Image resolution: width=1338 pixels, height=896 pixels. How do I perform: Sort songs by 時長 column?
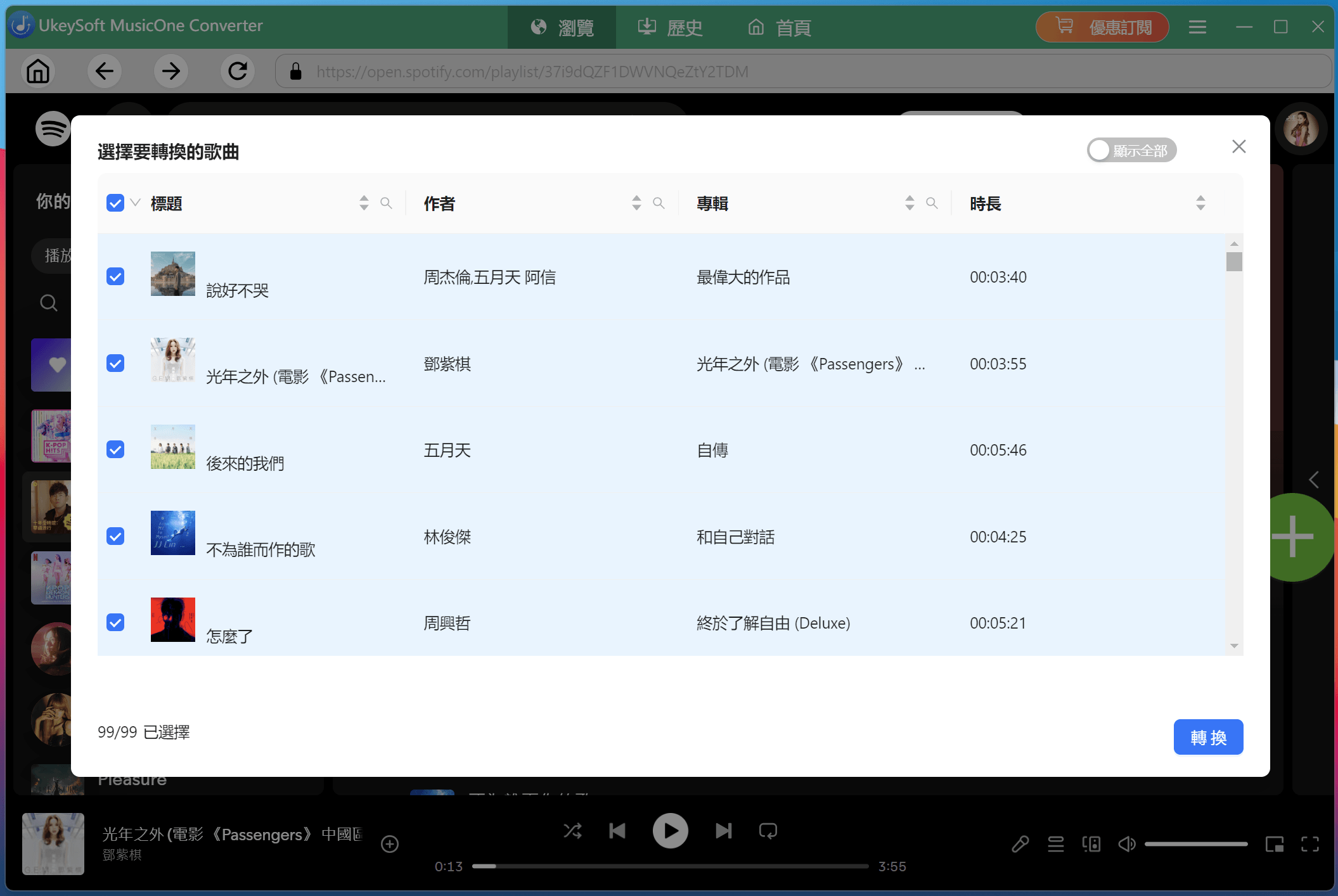[x=1200, y=203]
